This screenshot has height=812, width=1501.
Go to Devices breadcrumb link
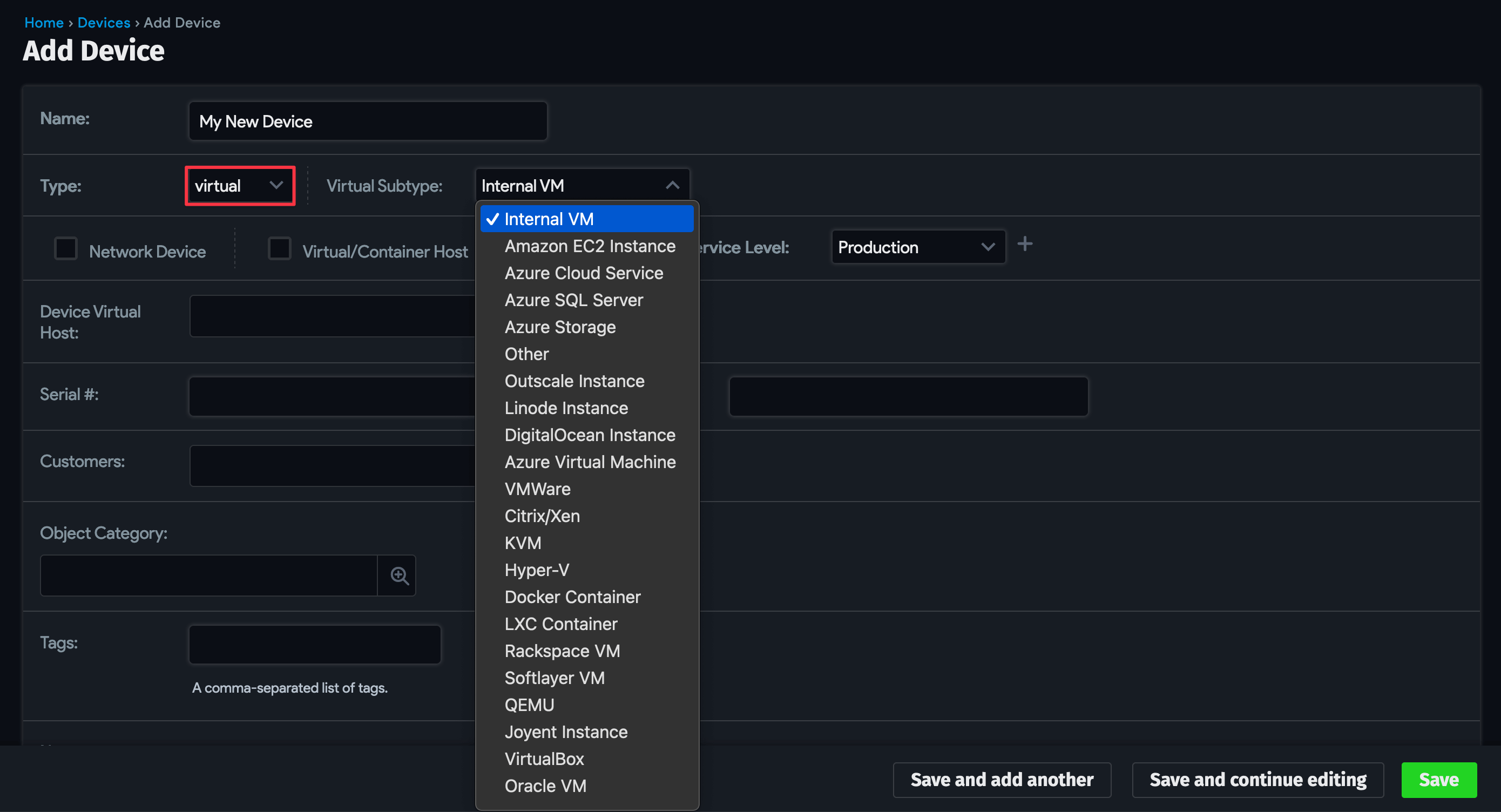[x=104, y=23]
